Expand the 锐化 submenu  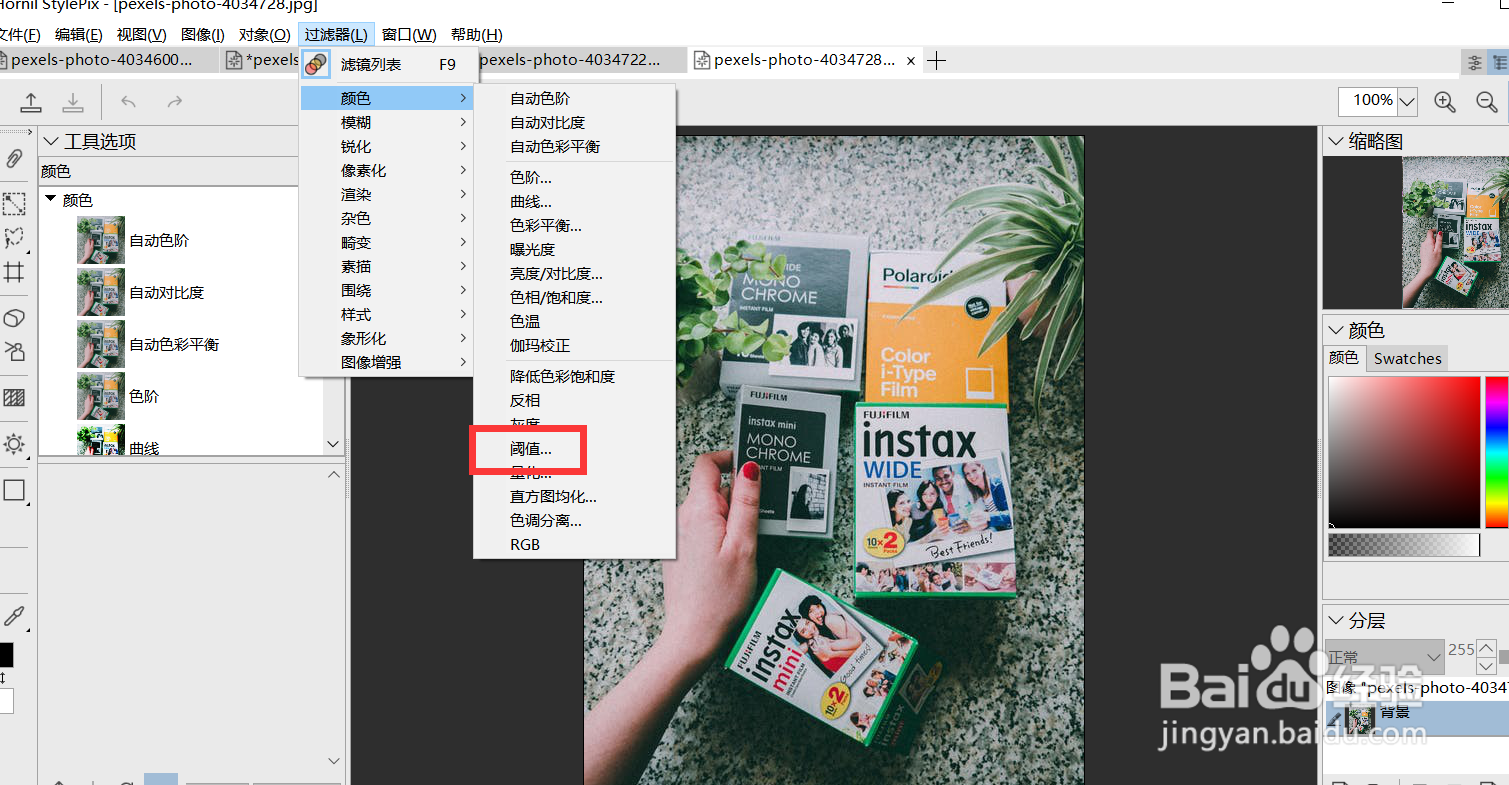point(387,146)
